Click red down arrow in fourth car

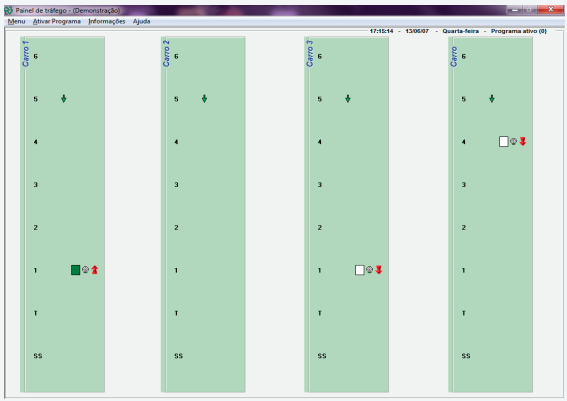click(x=523, y=141)
